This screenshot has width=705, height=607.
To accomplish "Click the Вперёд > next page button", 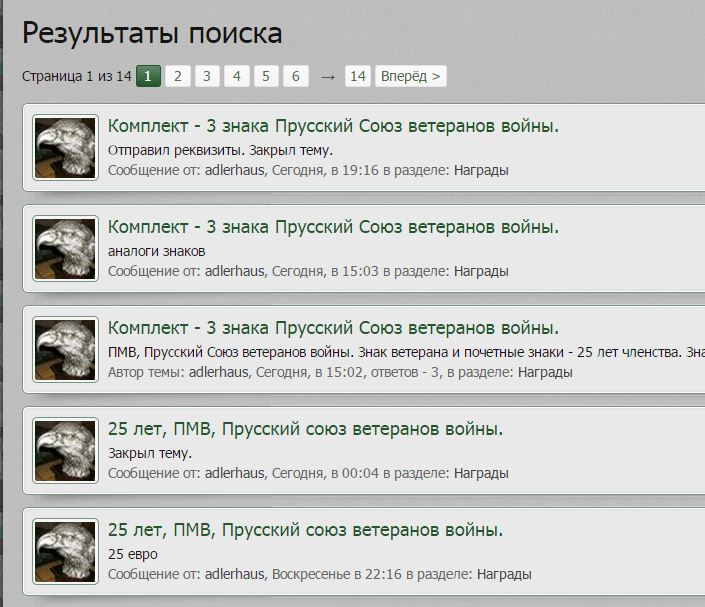I will 411,76.
